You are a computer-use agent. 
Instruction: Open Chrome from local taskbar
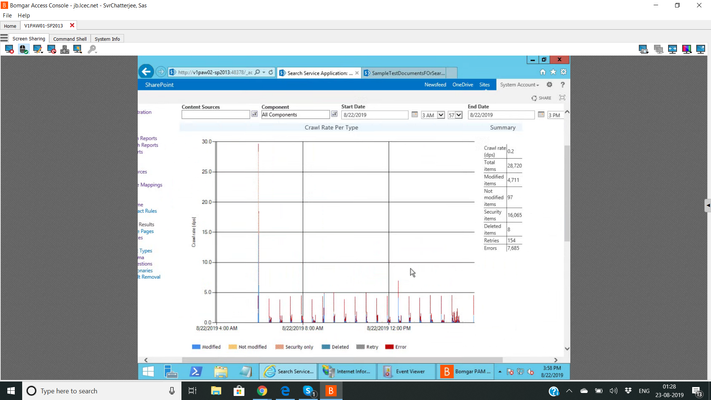(262, 391)
